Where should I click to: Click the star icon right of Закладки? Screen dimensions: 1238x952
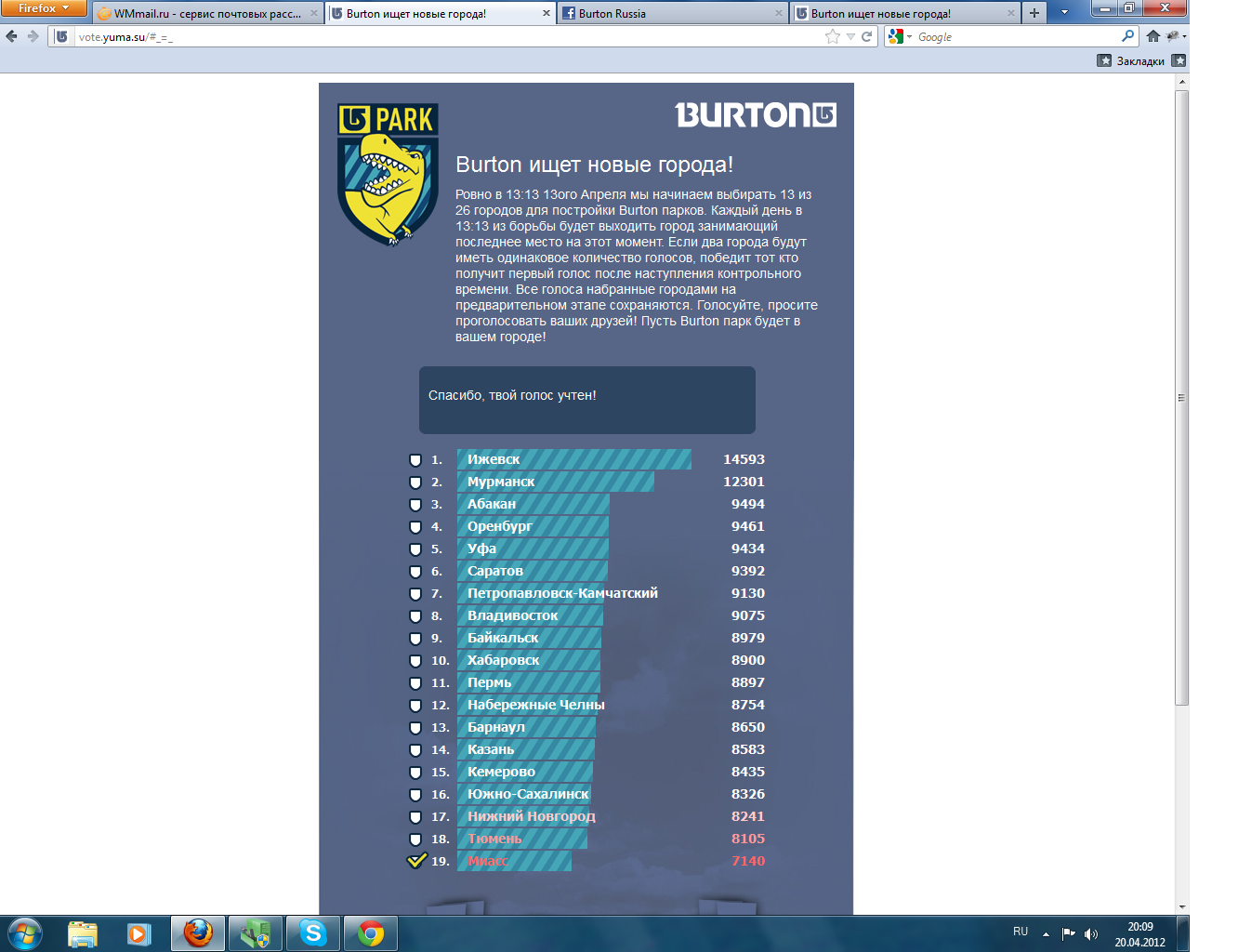tap(1179, 60)
